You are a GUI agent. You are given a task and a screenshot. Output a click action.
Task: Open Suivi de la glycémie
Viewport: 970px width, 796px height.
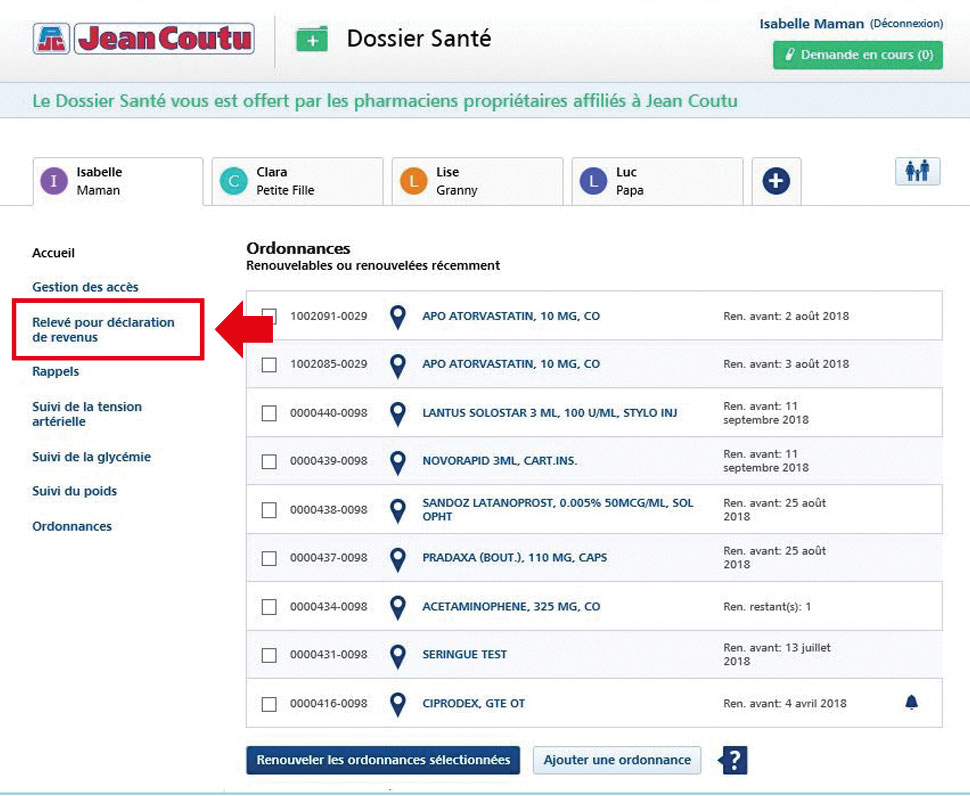[x=92, y=457]
